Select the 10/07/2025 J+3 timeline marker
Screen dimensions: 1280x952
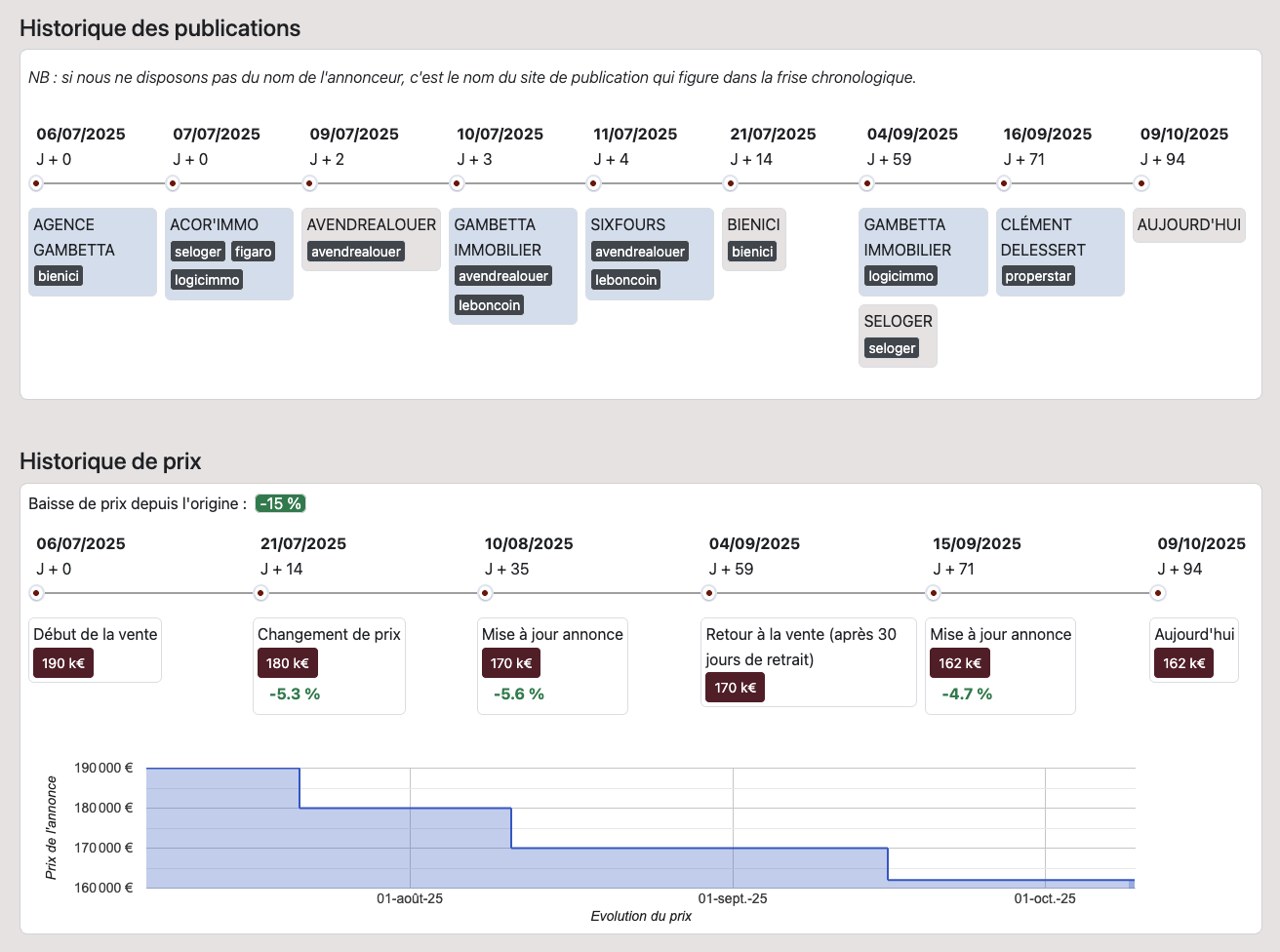(x=457, y=183)
